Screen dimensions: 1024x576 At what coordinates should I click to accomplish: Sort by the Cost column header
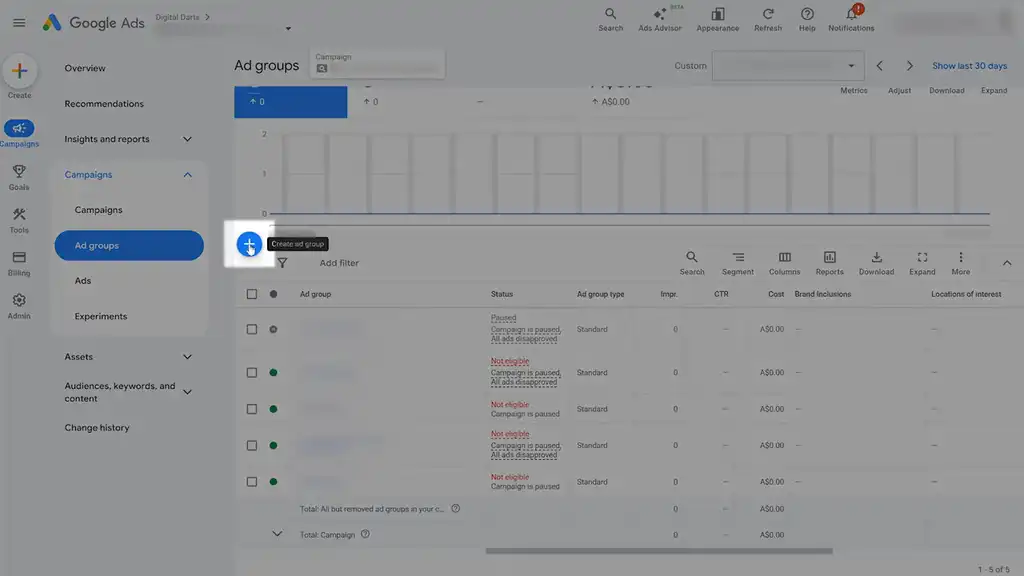click(776, 294)
